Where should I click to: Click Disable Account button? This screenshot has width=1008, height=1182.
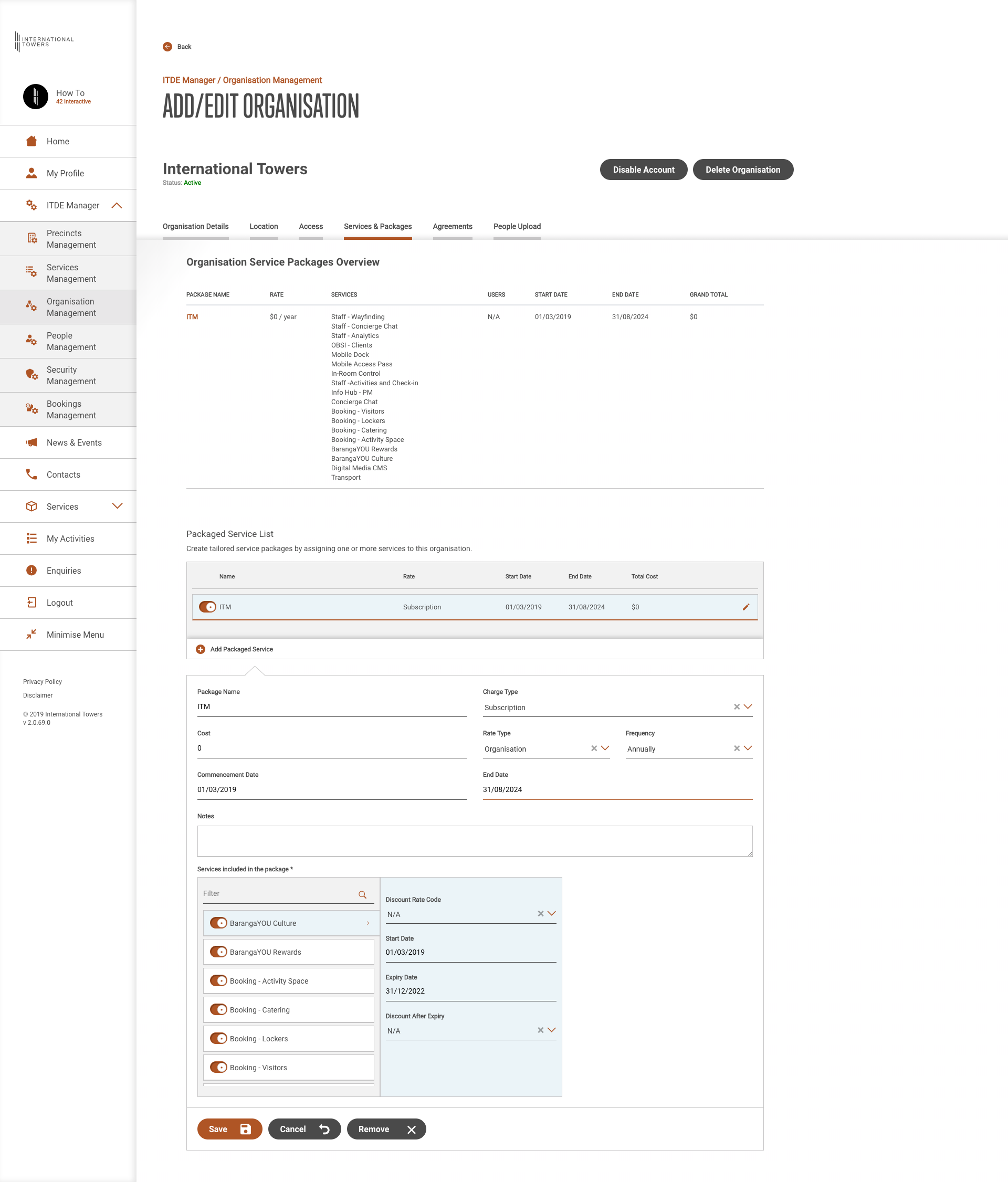644,170
